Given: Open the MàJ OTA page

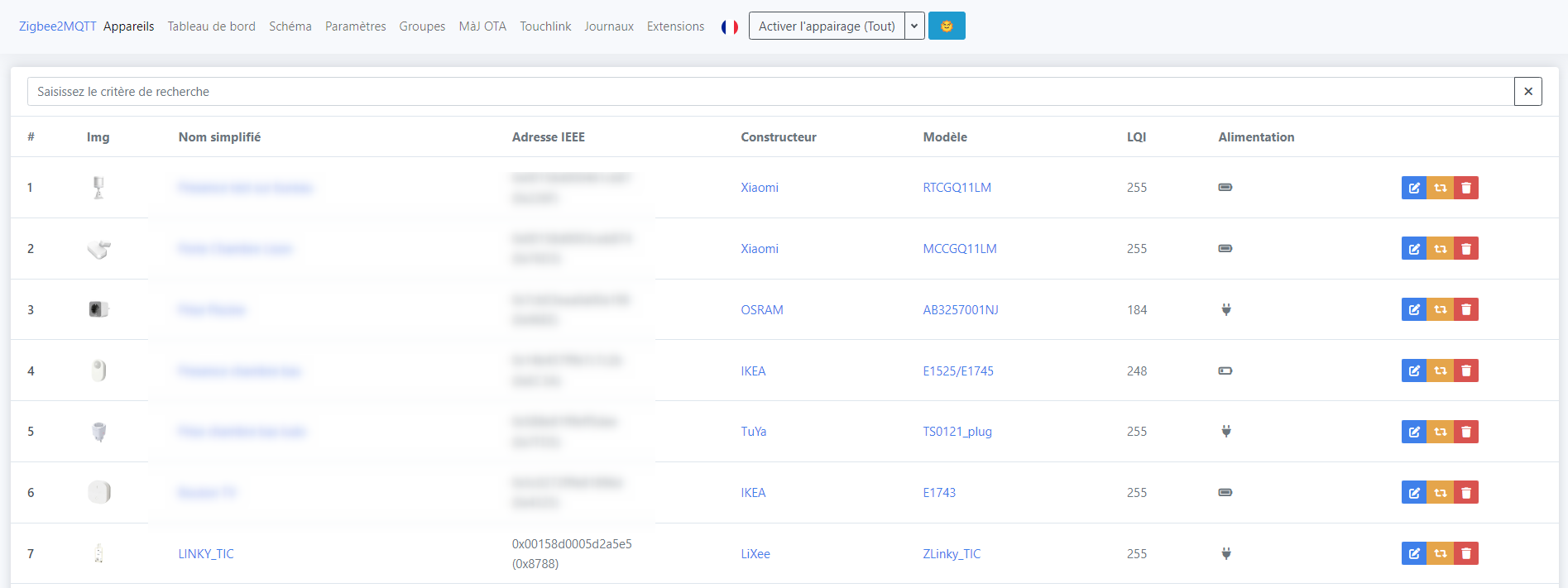Looking at the screenshot, I should tap(482, 26).
